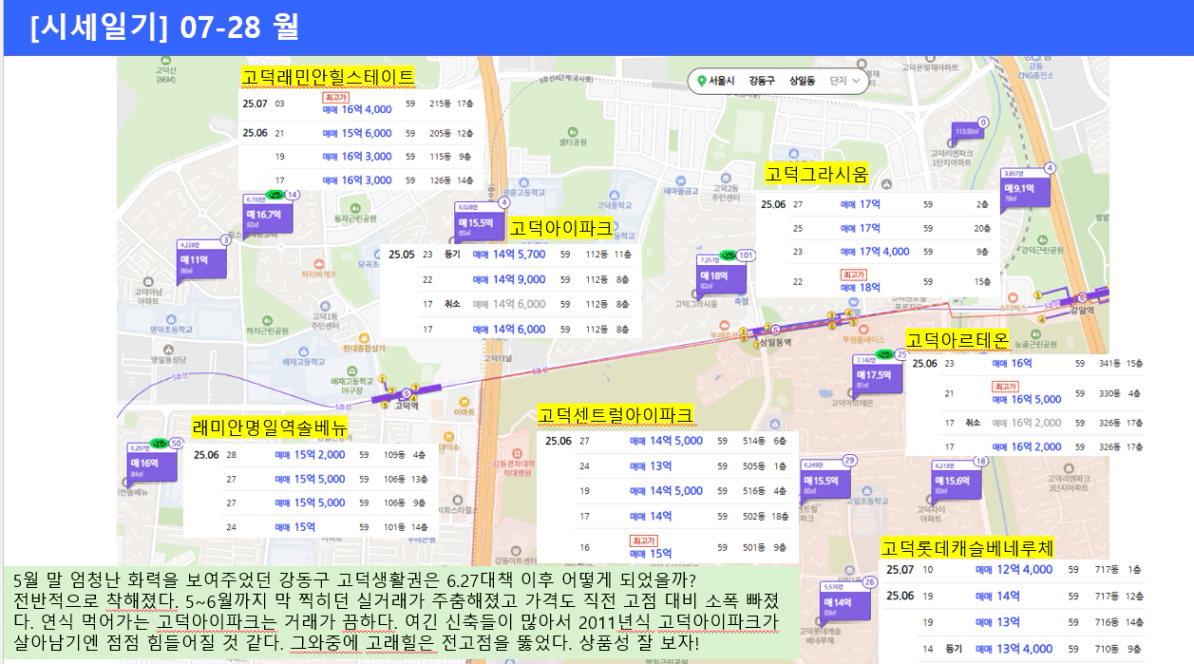The height and width of the screenshot is (664, 1194).
Task: Click the 명덕초등학교 school icon
Action: [171, 320]
